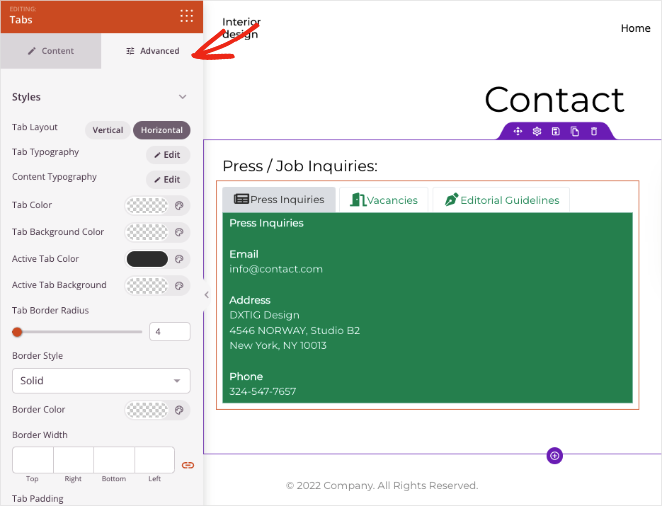
Task: Switch to the Advanced tab
Action: click(152, 51)
